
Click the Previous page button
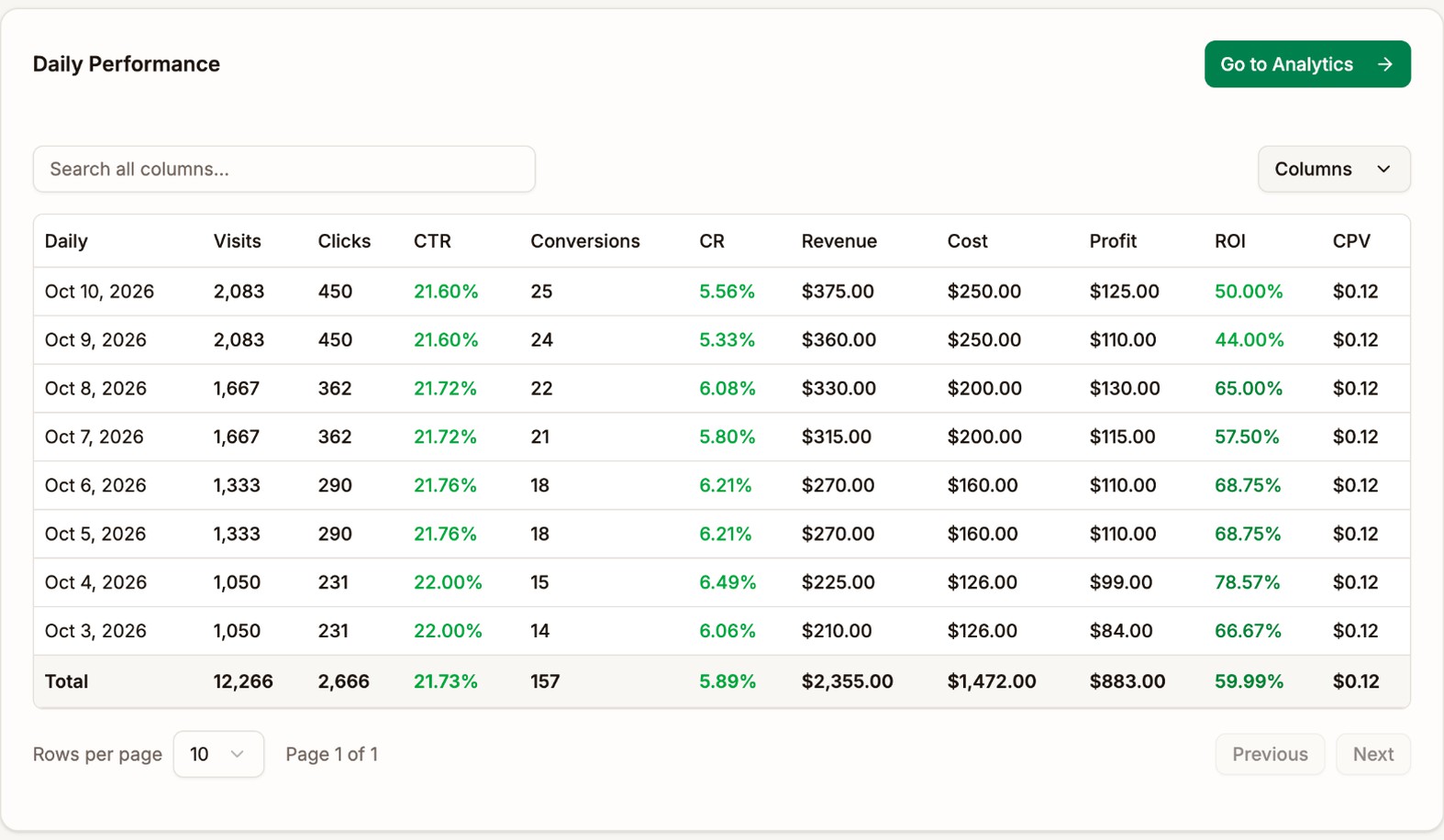tap(1270, 754)
